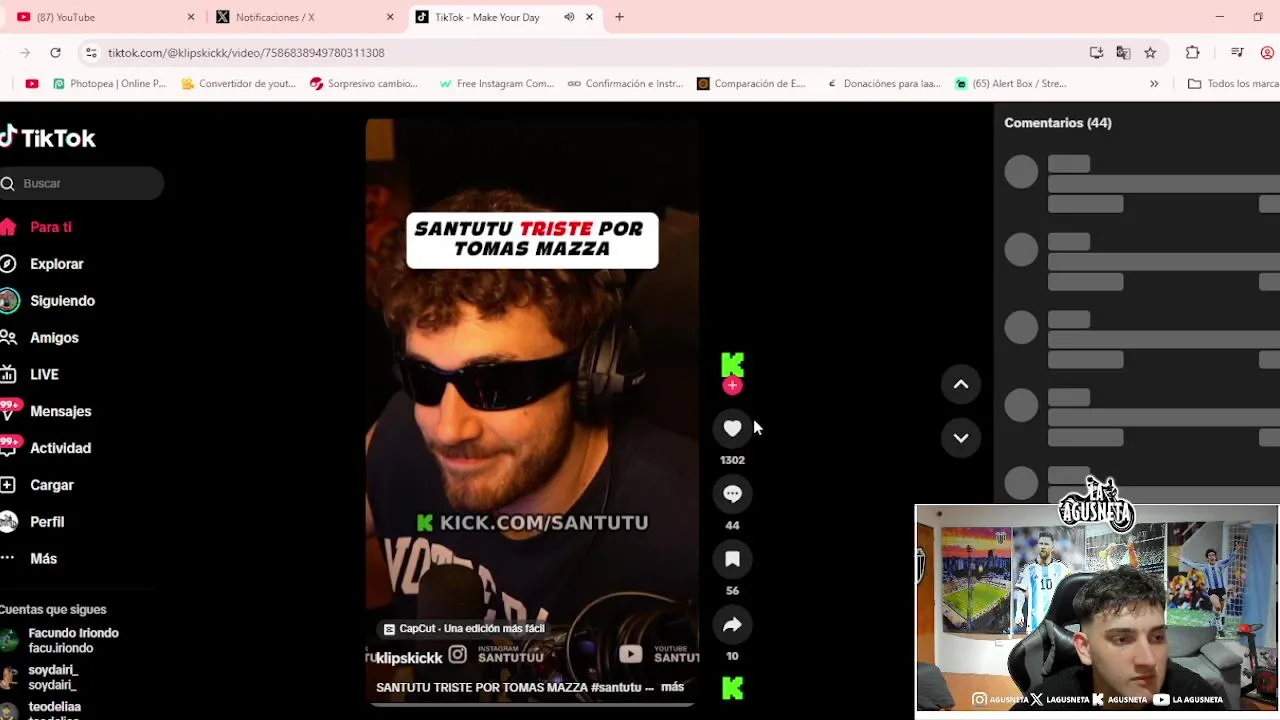Go to next video with down chevron
This screenshot has width=1280, height=720.
[961, 437]
